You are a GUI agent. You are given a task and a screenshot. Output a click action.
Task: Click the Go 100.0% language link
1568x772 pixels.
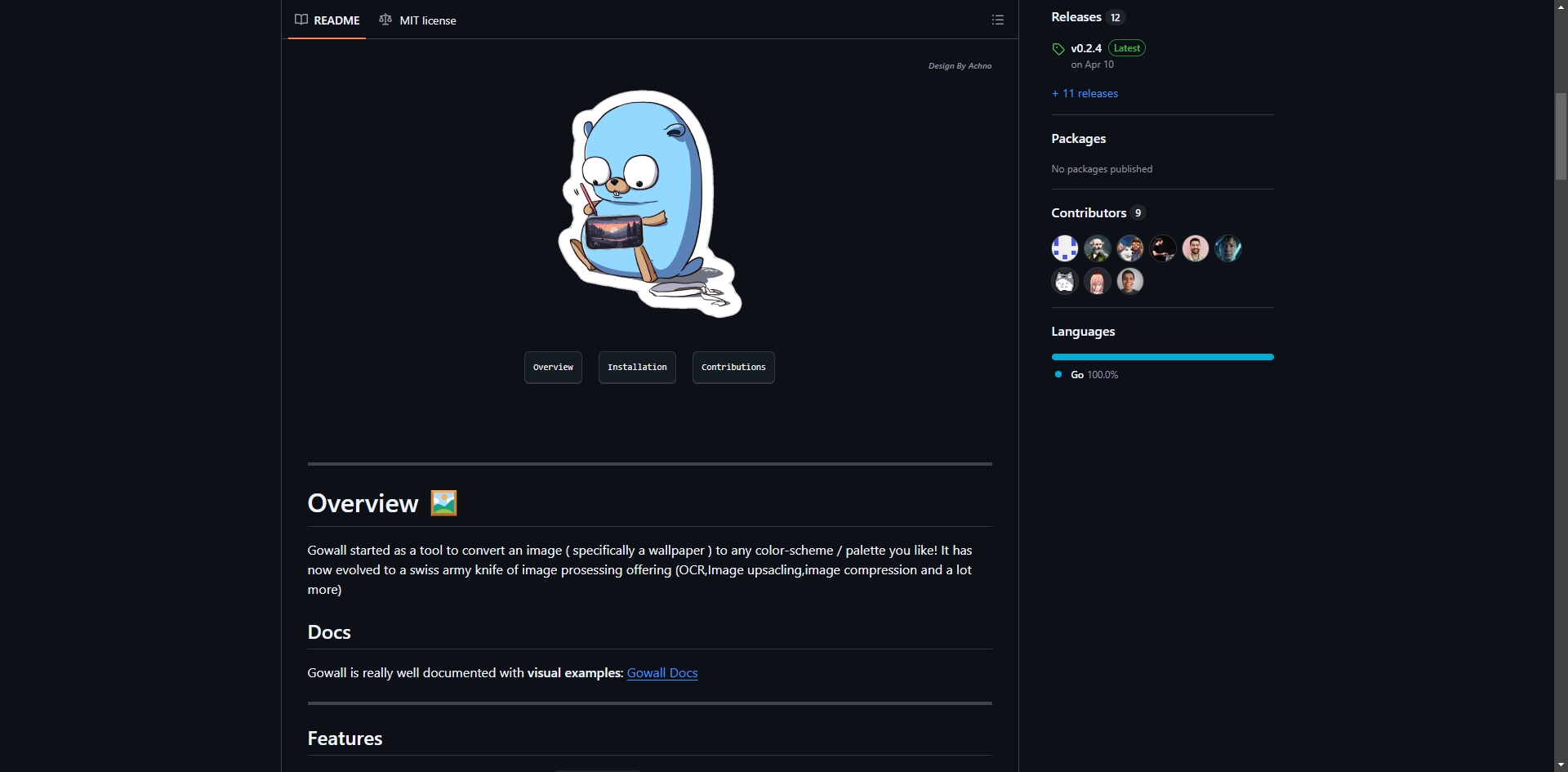pos(1087,375)
